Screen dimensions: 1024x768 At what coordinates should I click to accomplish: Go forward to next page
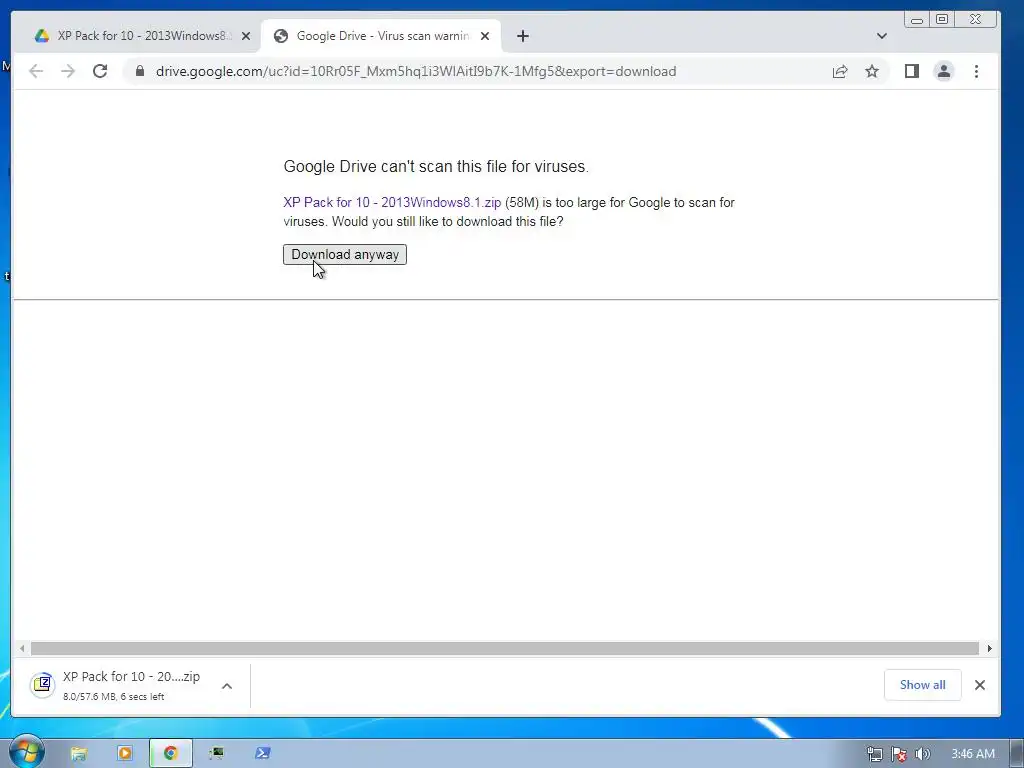pyautogui.click(x=68, y=71)
